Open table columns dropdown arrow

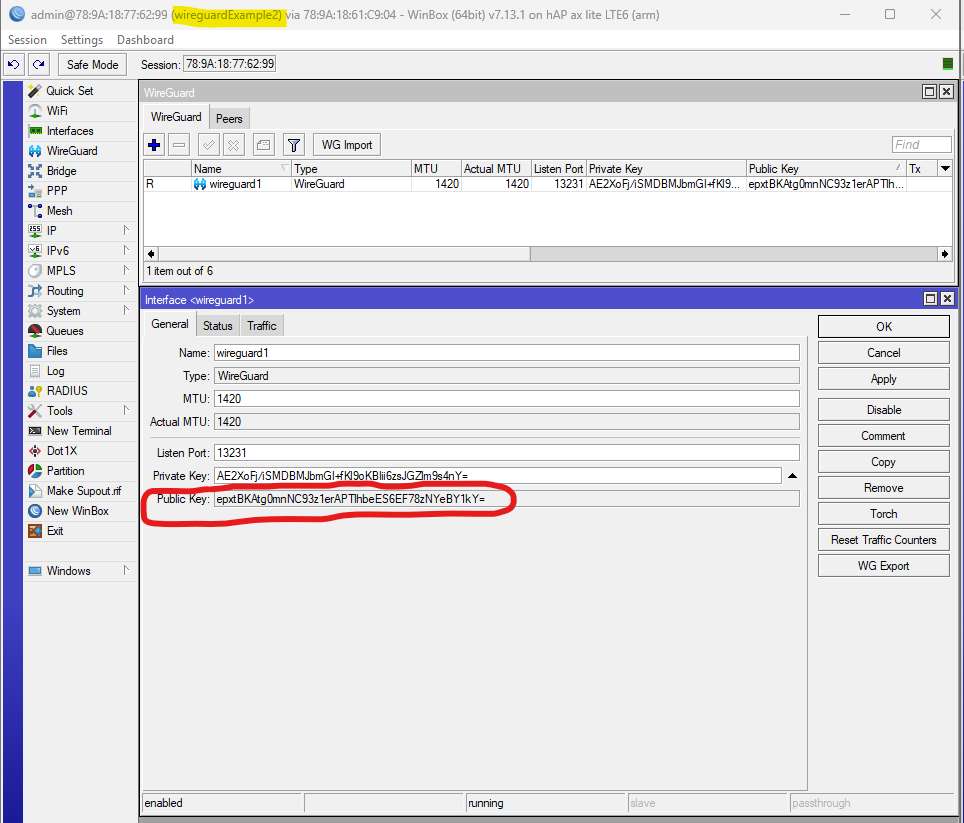point(945,168)
